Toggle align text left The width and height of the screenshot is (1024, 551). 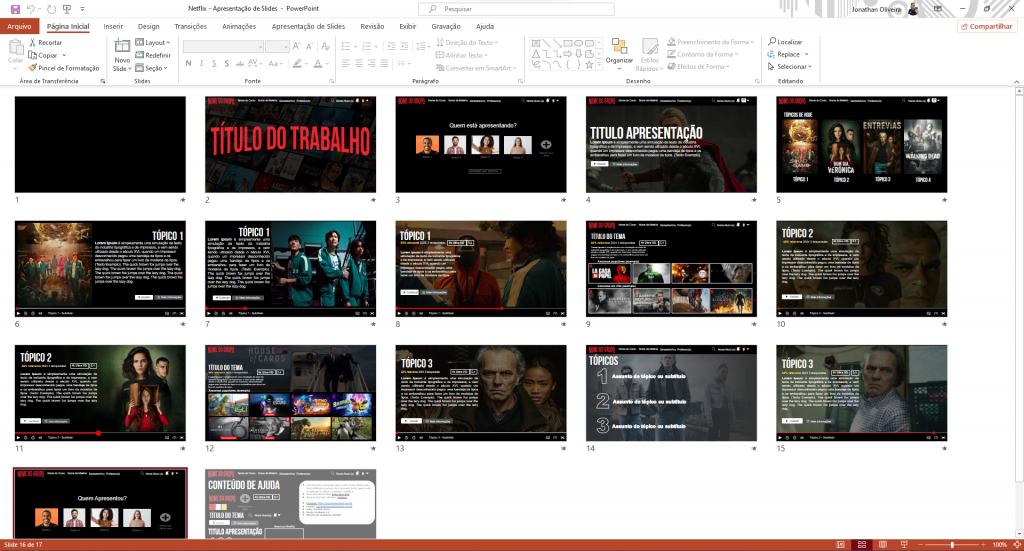(x=346, y=63)
